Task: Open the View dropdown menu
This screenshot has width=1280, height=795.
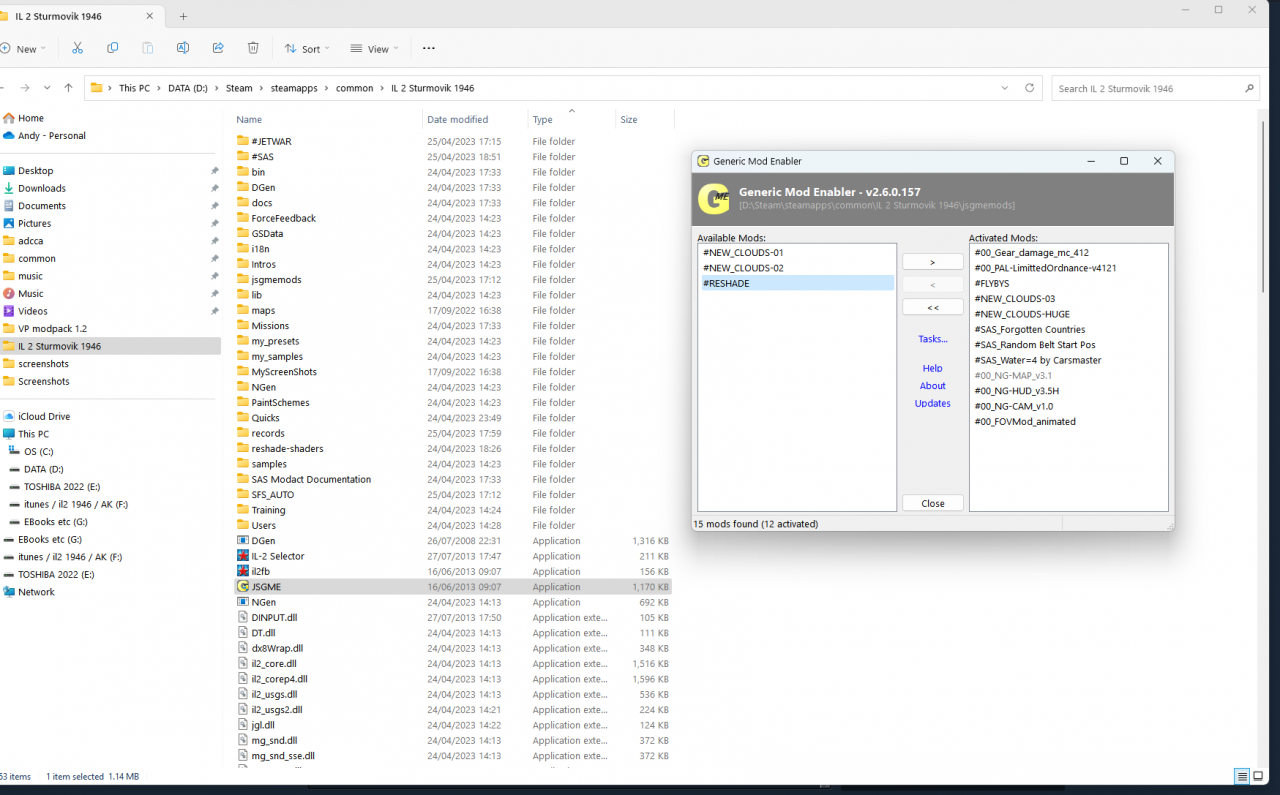Action: 374,48
